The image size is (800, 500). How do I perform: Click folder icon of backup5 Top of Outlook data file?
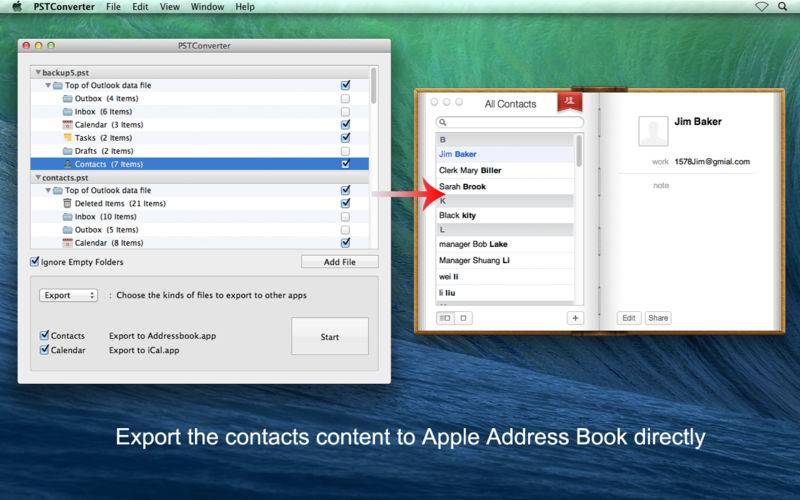58,85
